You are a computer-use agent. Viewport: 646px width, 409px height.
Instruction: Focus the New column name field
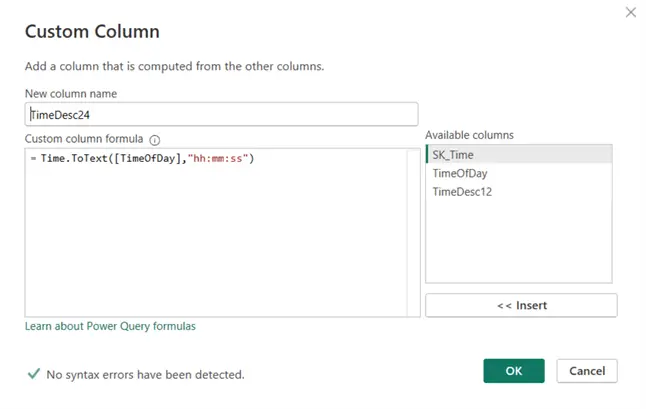pos(221,114)
